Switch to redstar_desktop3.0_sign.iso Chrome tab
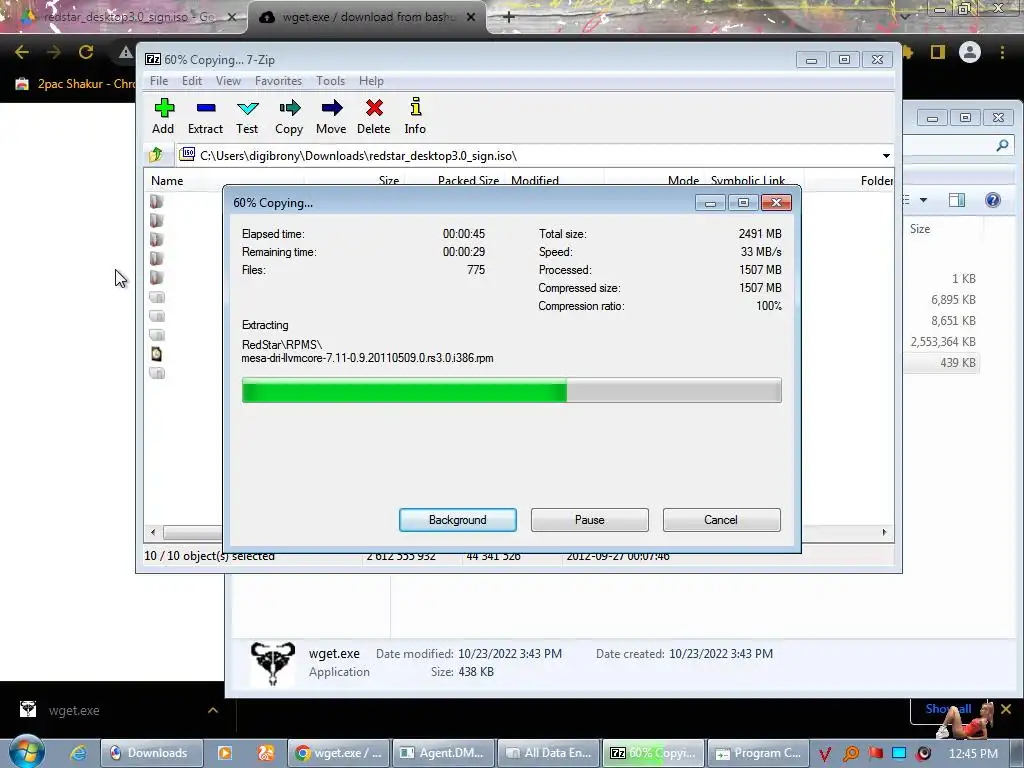This screenshot has width=1024, height=768. point(125,17)
